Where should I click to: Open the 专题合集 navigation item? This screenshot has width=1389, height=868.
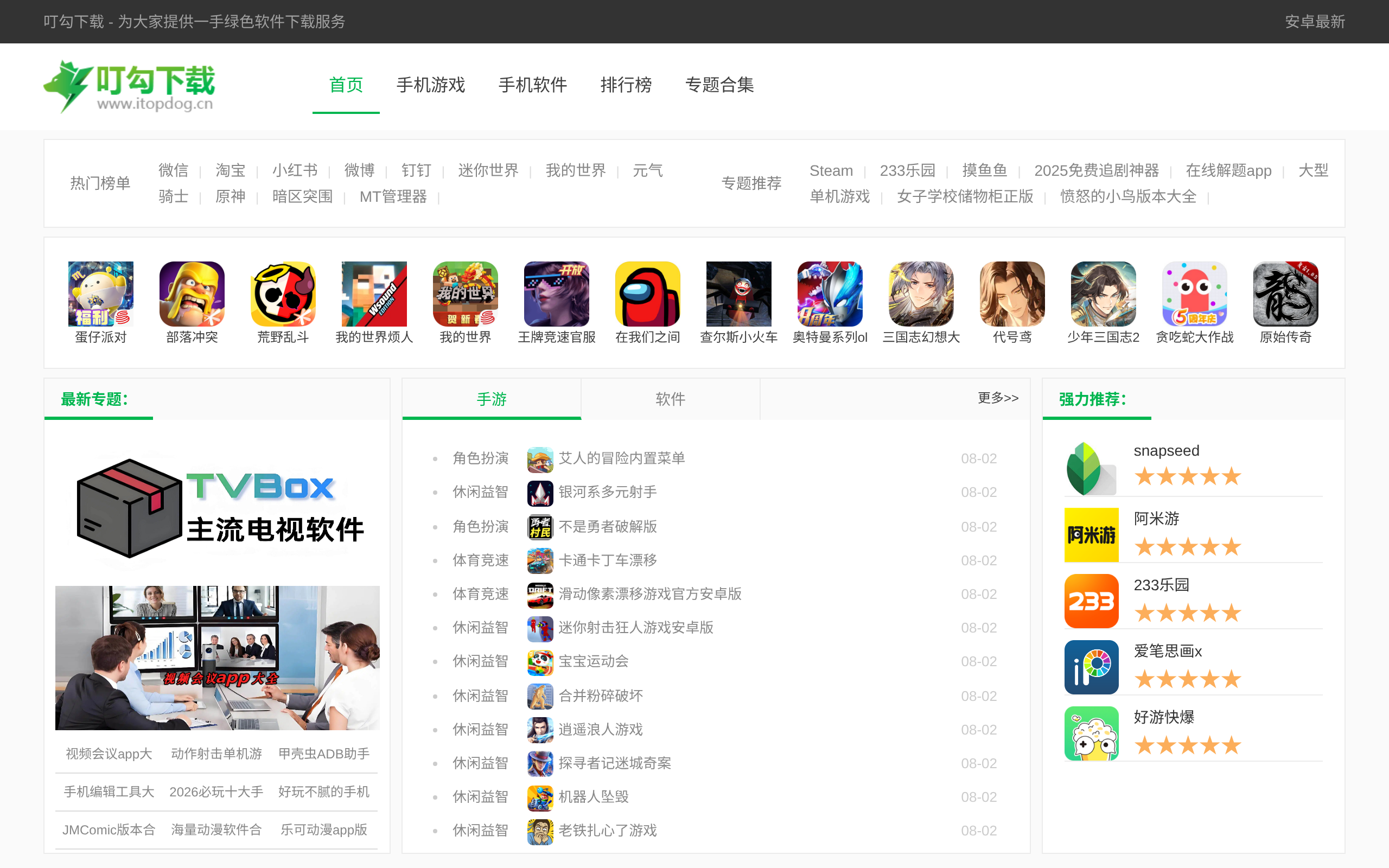pos(720,85)
